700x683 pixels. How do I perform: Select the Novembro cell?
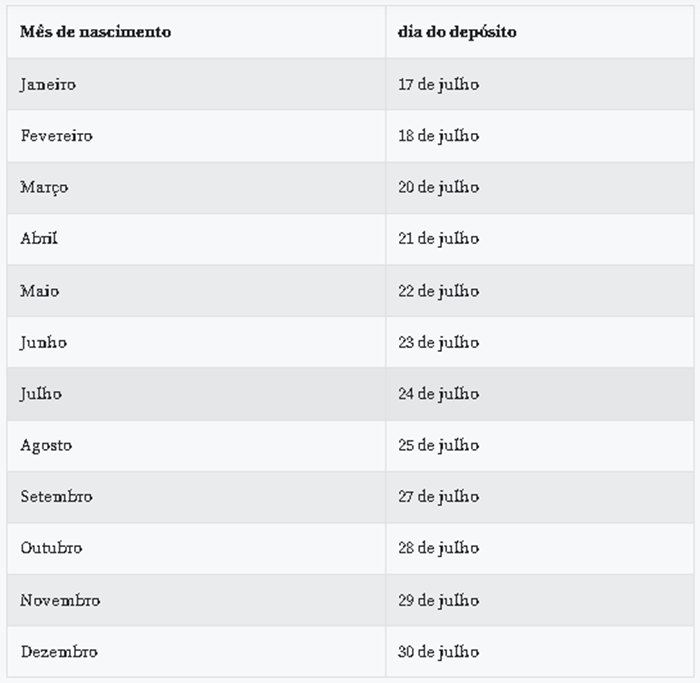point(60,601)
